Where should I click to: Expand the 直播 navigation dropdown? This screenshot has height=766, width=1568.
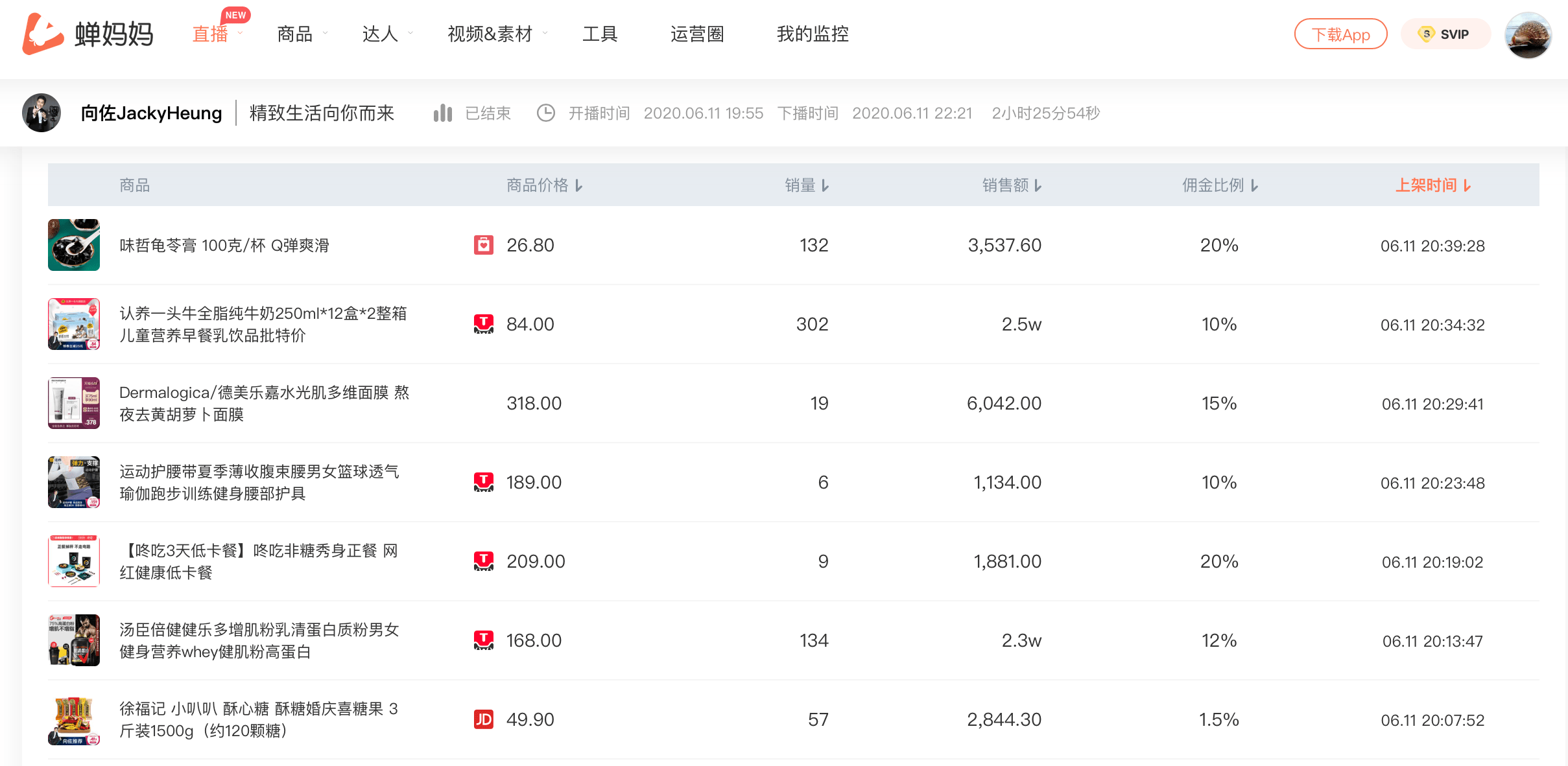tap(217, 34)
